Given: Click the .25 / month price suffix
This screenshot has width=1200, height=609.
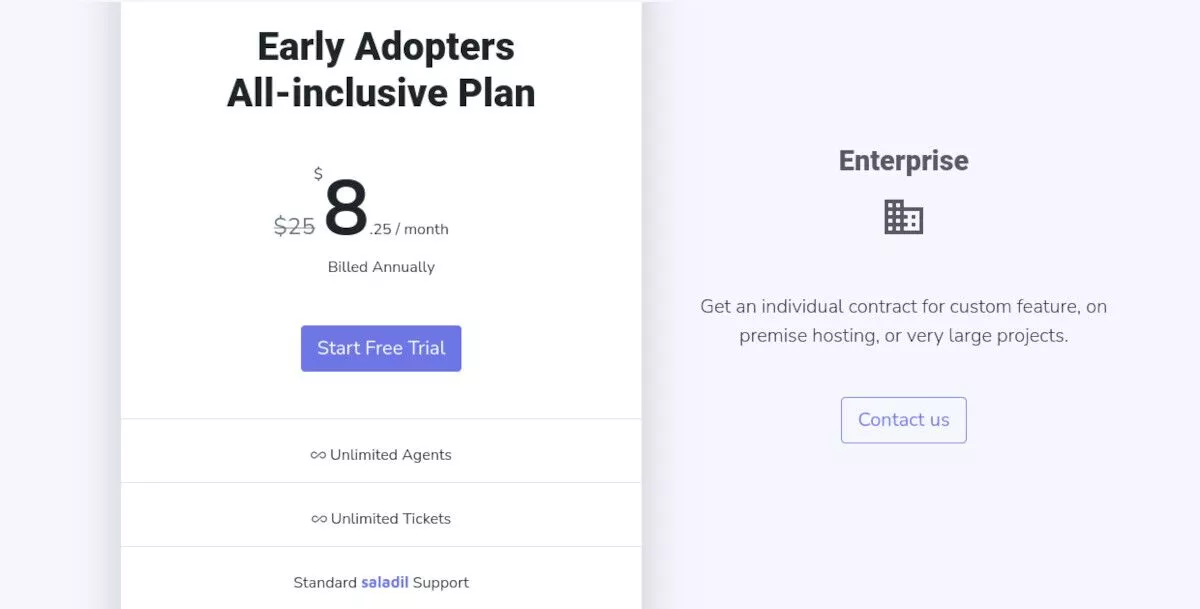Looking at the screenshot, I should 409,229.
